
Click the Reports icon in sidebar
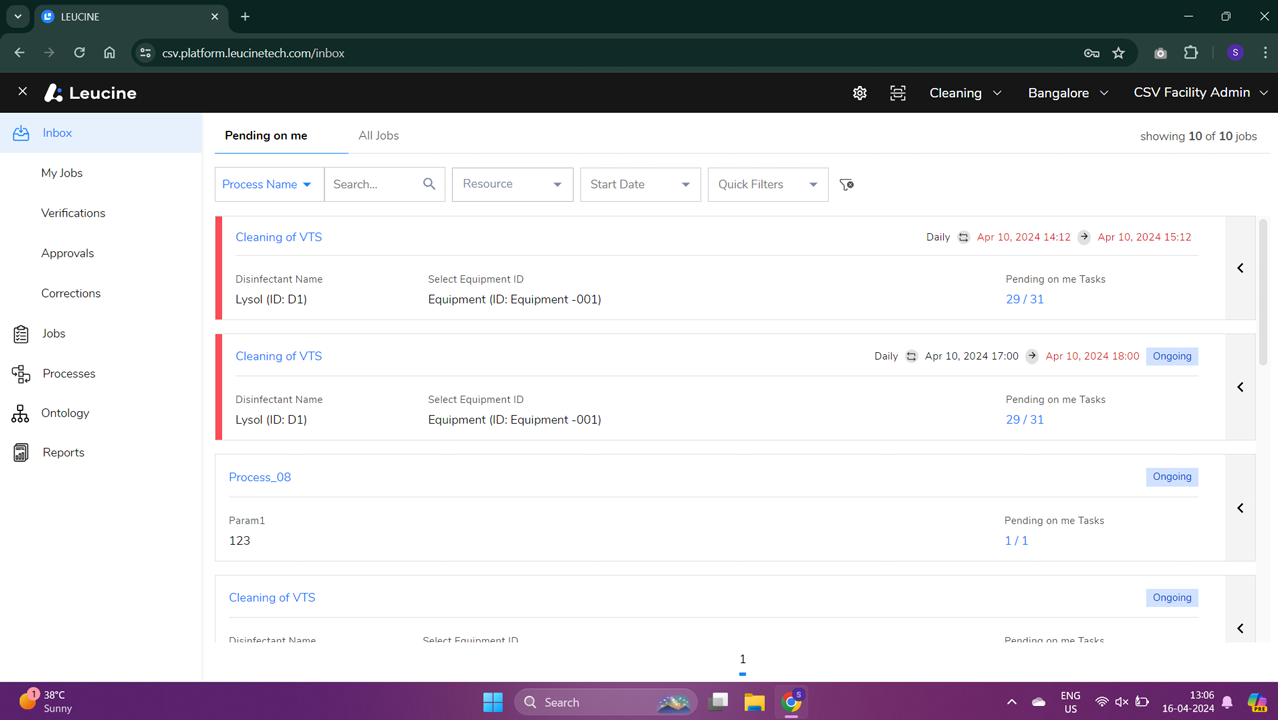pos(21,453)
